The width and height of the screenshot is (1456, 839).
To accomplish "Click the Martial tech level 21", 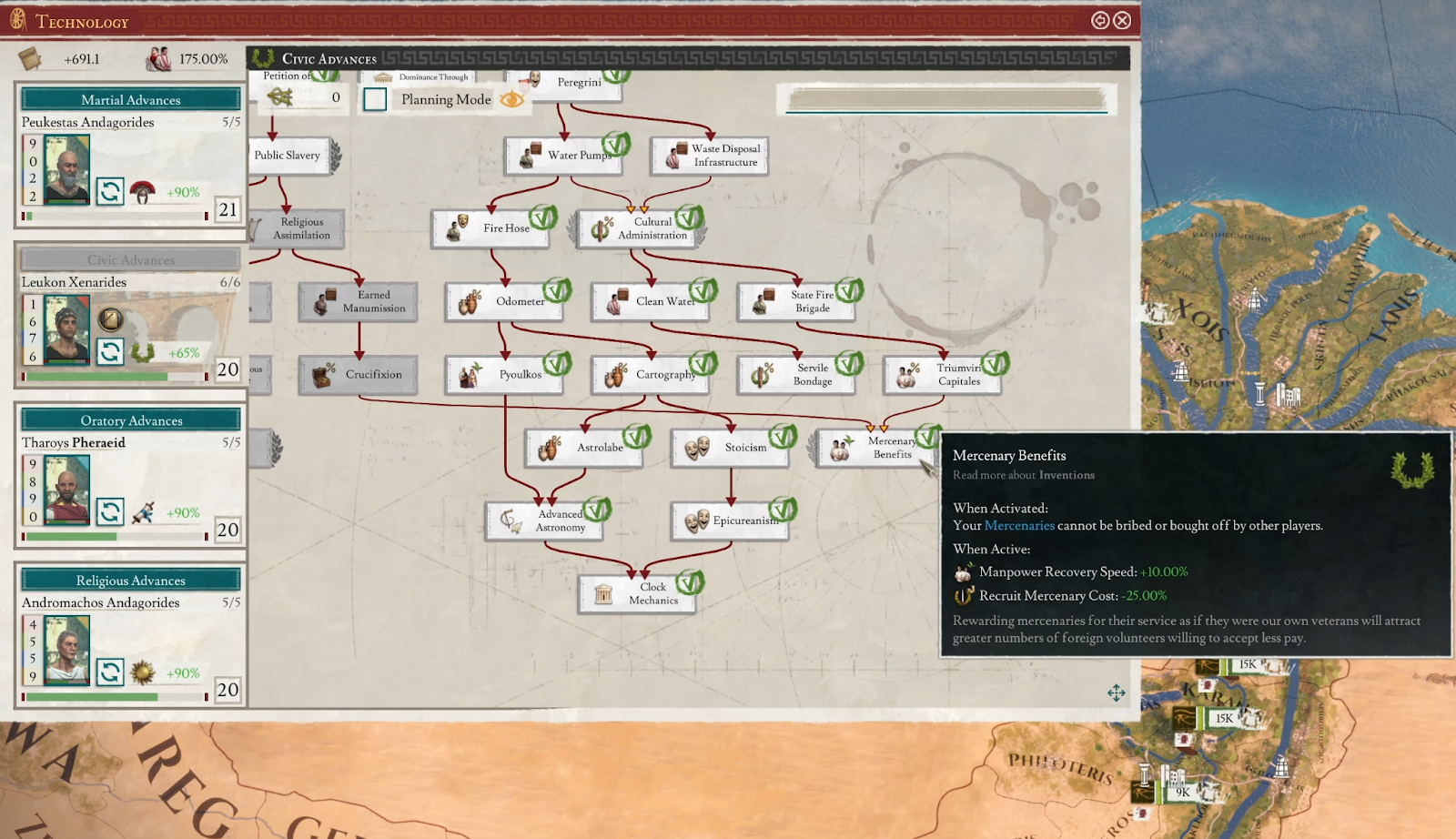I will pos(227,209).
